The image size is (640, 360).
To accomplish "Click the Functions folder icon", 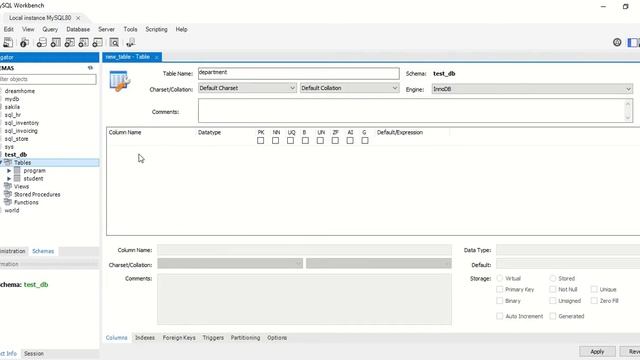I will point(8,202).
